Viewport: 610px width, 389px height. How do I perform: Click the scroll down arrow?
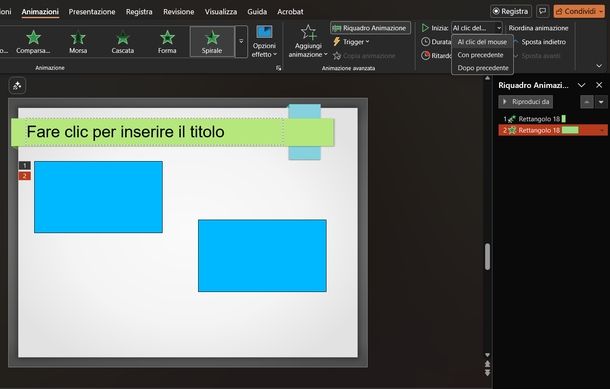point(487,355)
